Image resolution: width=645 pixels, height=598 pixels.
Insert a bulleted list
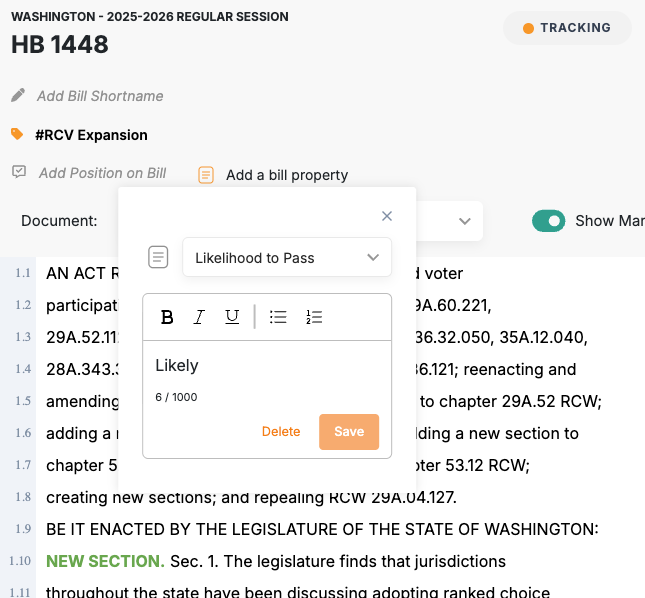(x=279, y=317)
